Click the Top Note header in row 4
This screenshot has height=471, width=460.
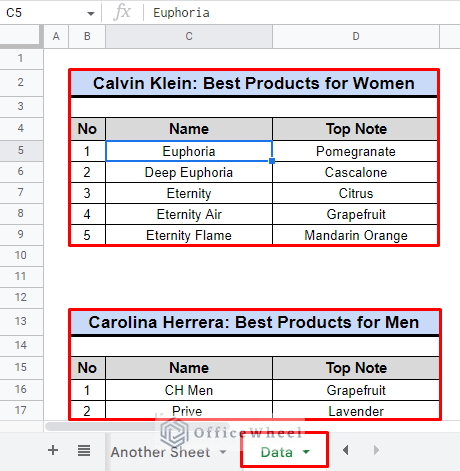click(355, 129)
